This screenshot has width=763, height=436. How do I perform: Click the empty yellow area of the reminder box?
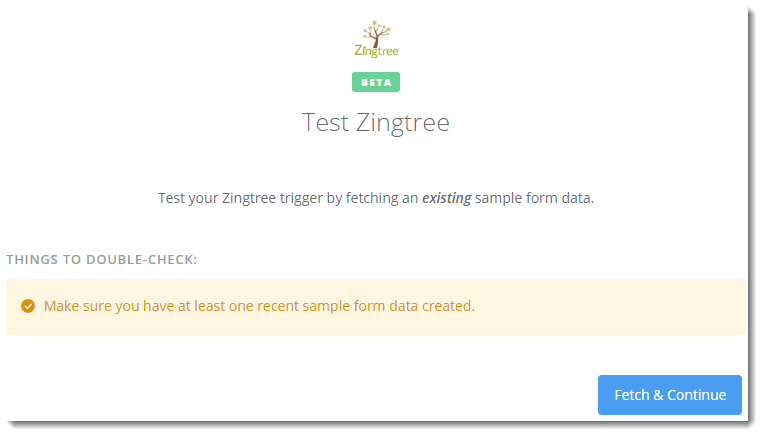608,307
